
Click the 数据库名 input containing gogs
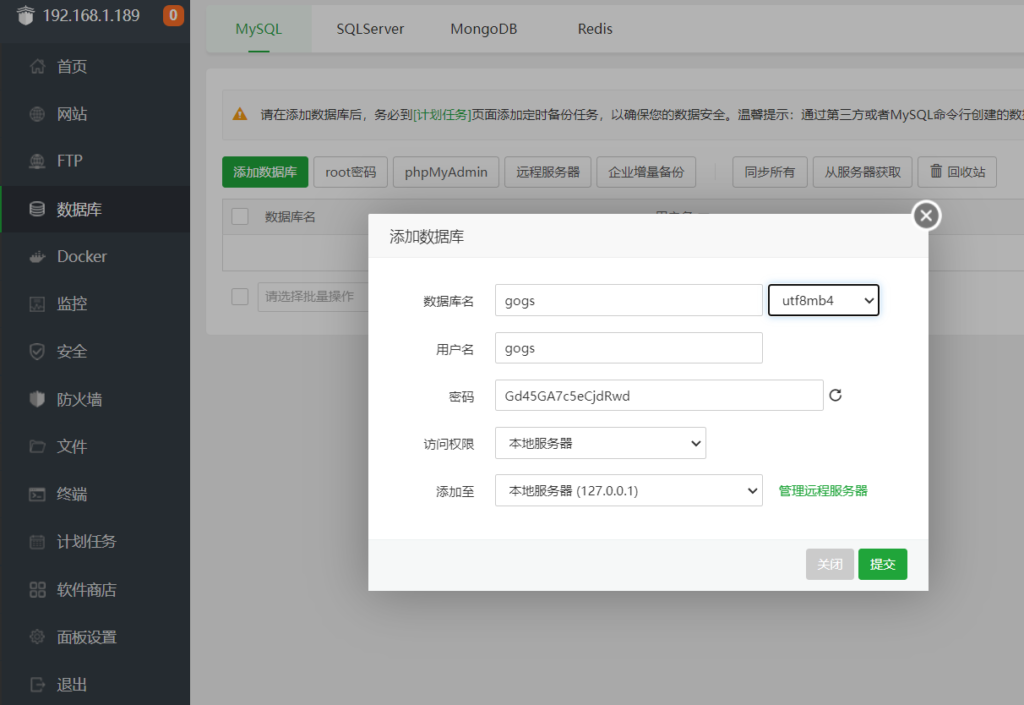tap(628, 300)
